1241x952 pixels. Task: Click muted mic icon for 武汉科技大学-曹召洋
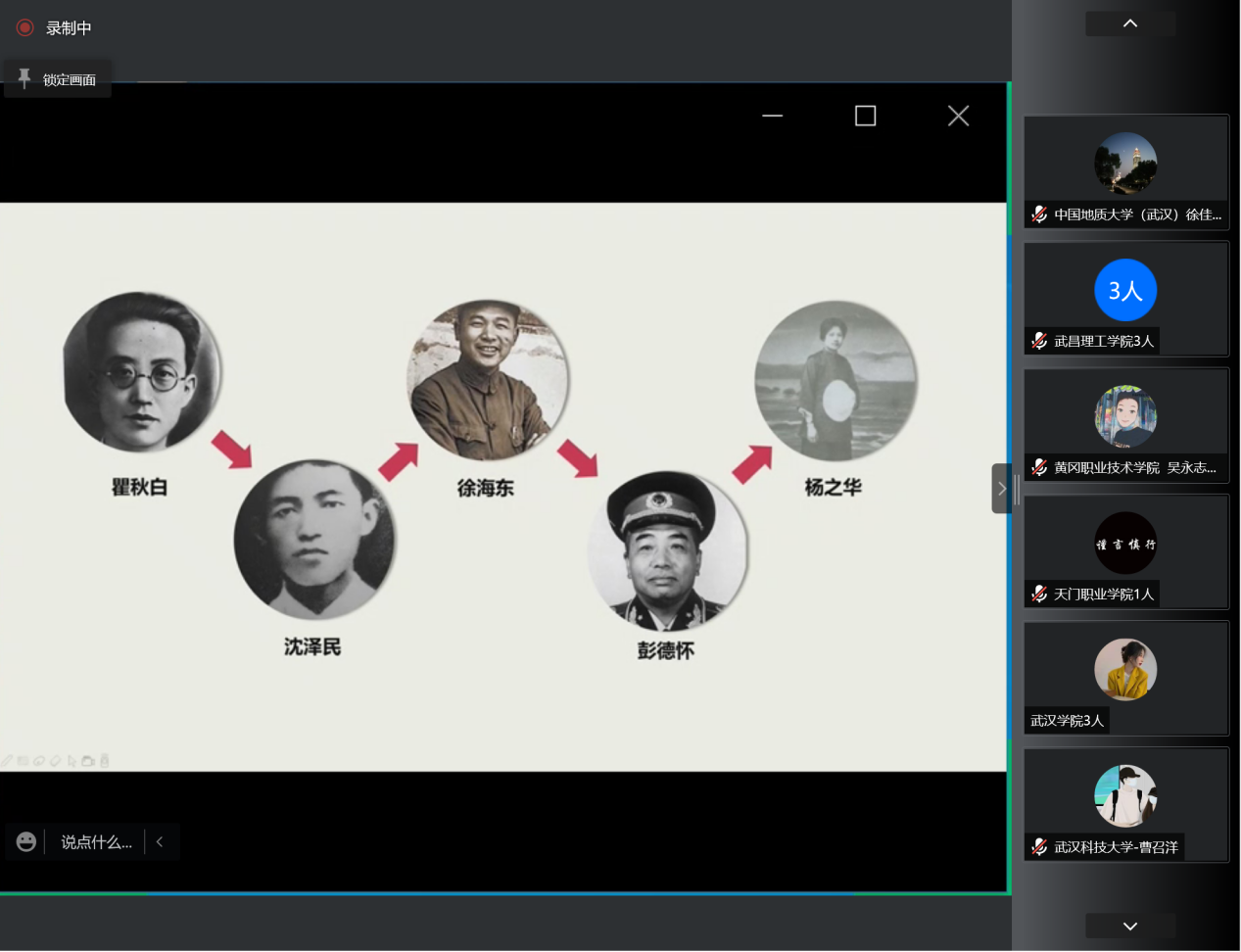[x=1039, y=847]
